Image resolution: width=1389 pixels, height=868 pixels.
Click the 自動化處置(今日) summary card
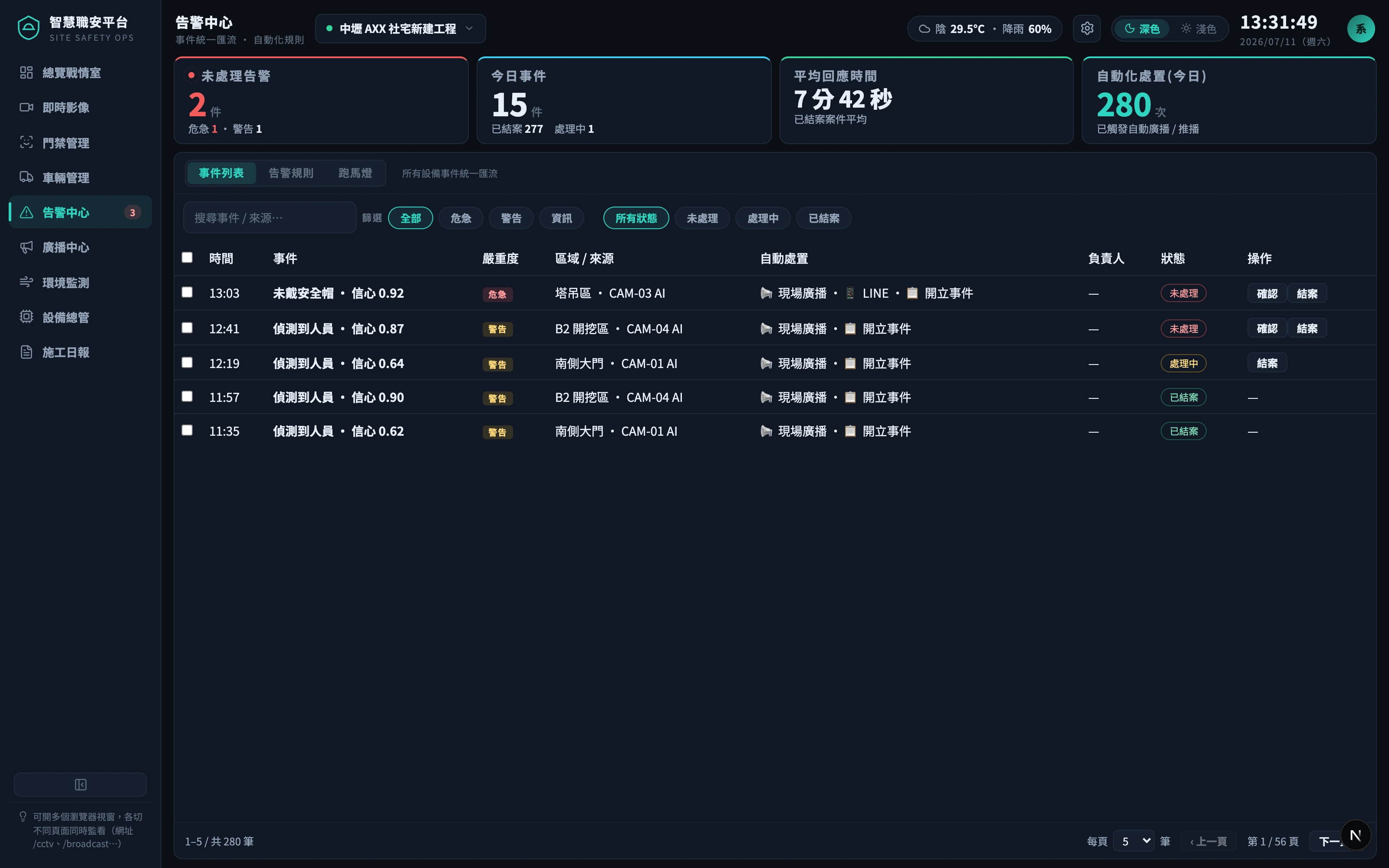tap(1229, 100)
